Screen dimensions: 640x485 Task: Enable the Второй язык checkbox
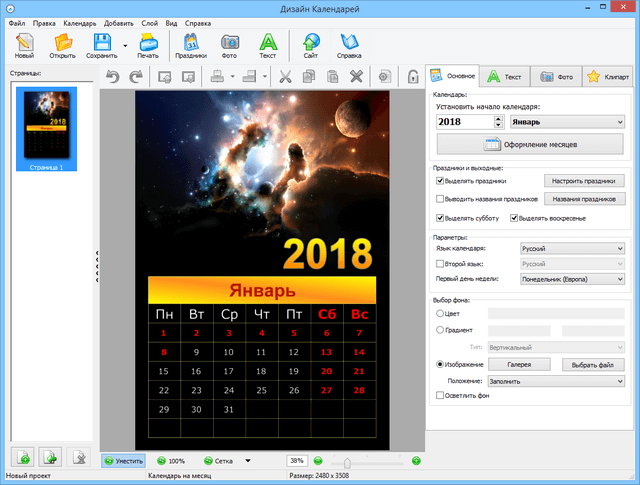point(441,264)
